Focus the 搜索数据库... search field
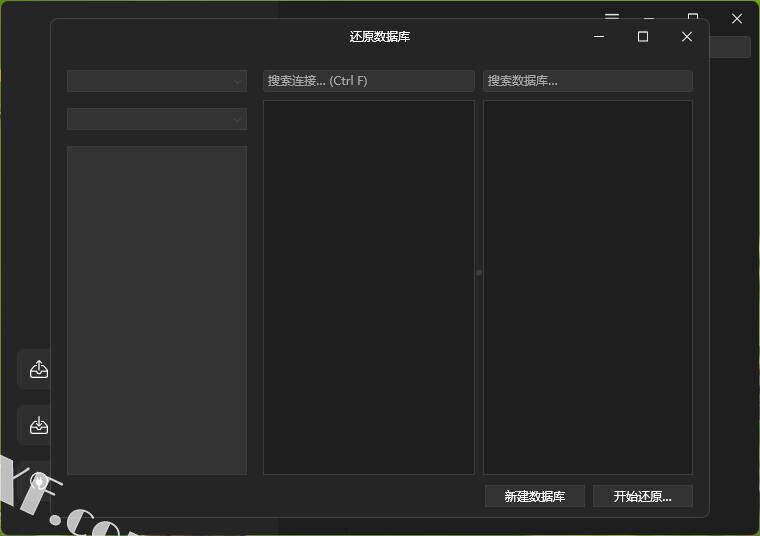Screen dimensions: 760x536 (587, 81)
